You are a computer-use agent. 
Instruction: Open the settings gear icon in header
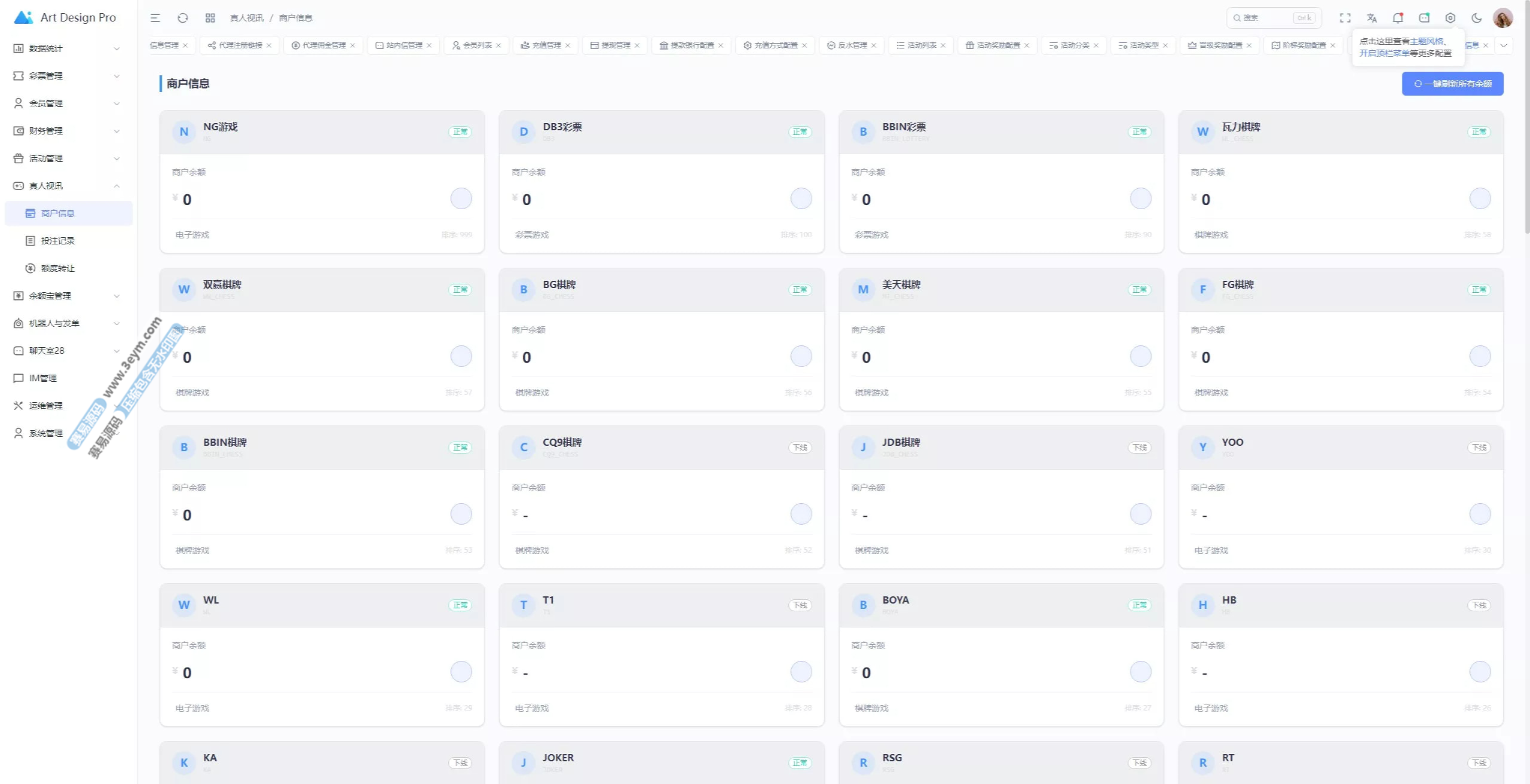(x=1450, y=18)
